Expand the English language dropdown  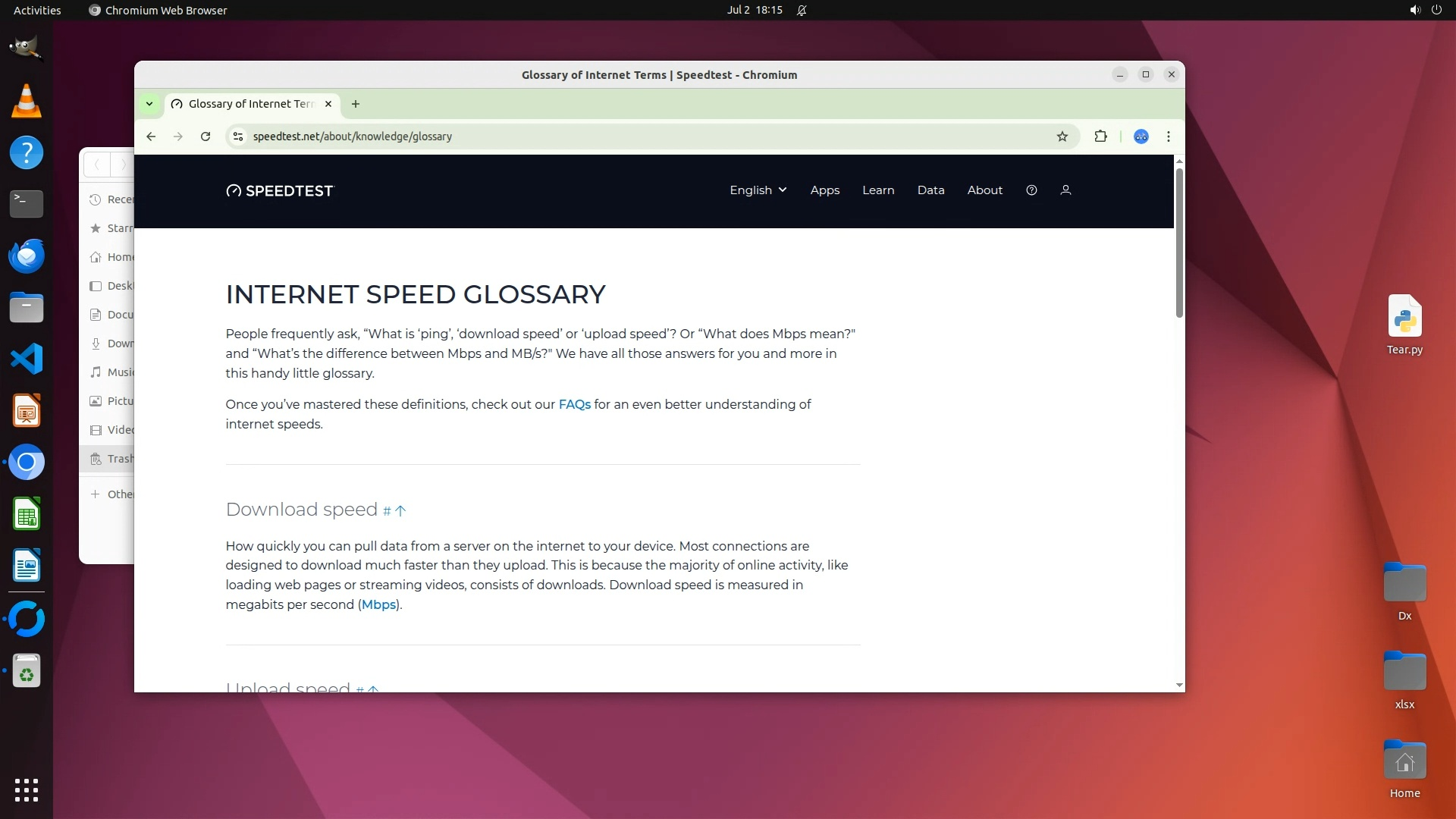pos(758,190)
